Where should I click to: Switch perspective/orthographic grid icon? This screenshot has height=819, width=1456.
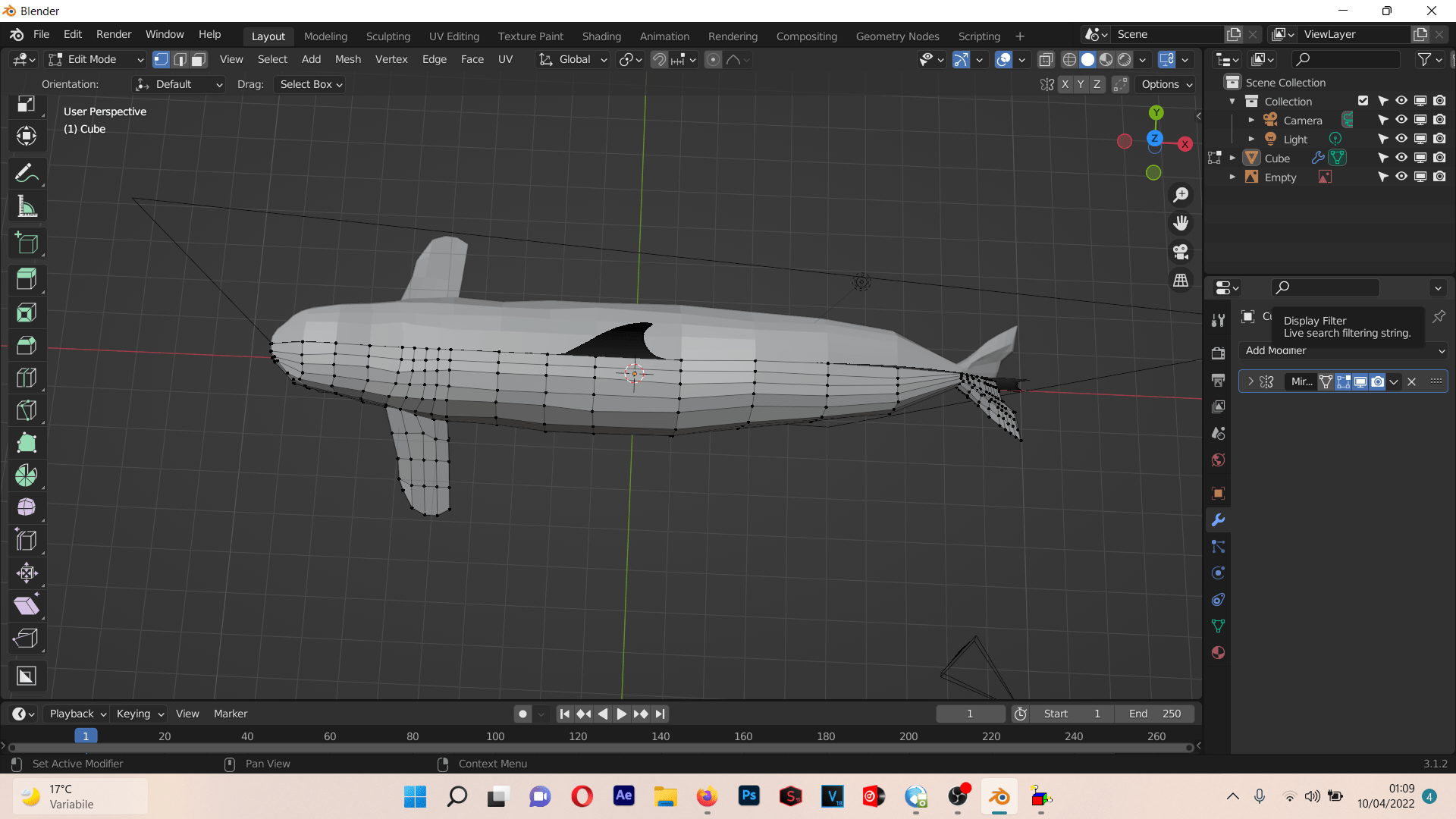click(1181, 281)
